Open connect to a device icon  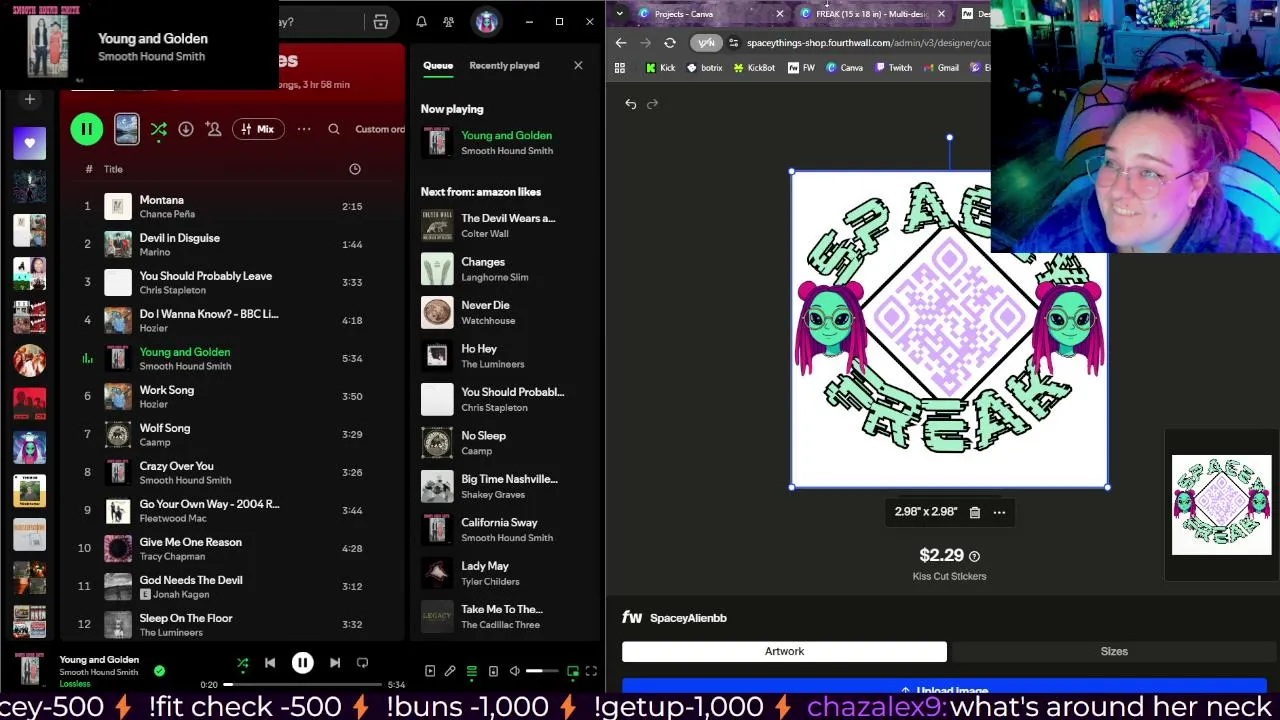point(493,671)
